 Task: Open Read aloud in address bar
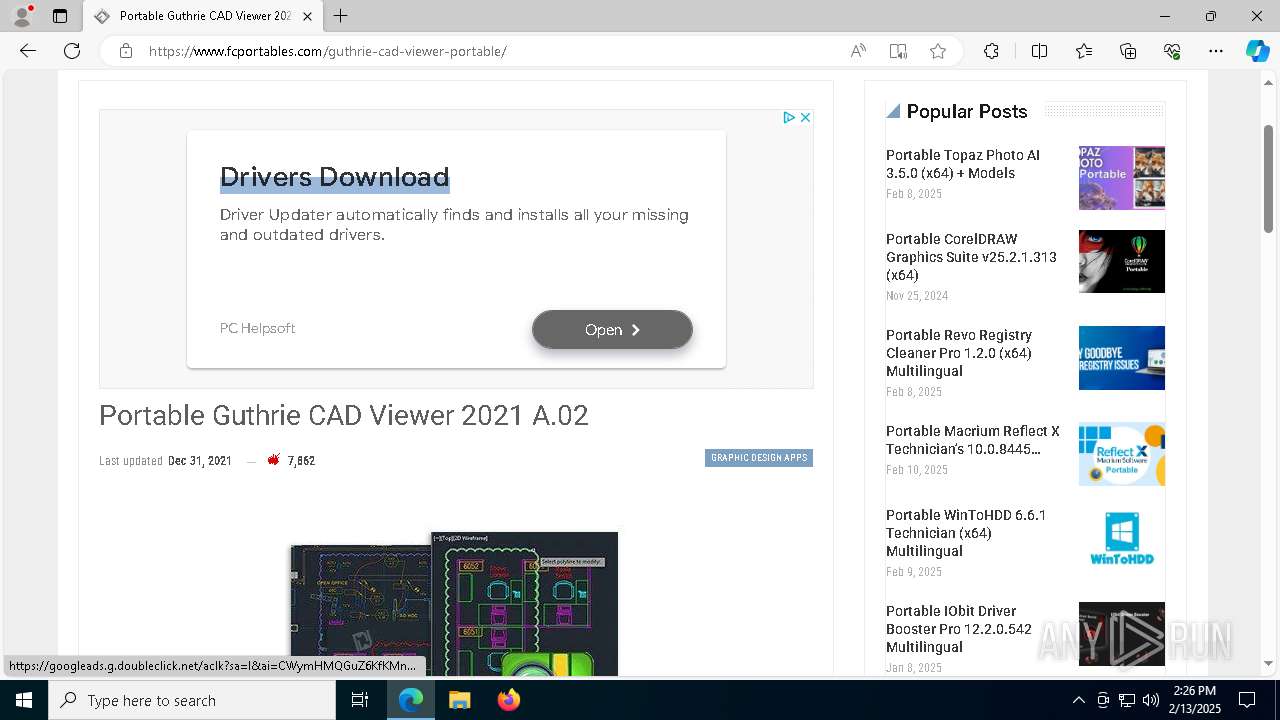point(858,51)
